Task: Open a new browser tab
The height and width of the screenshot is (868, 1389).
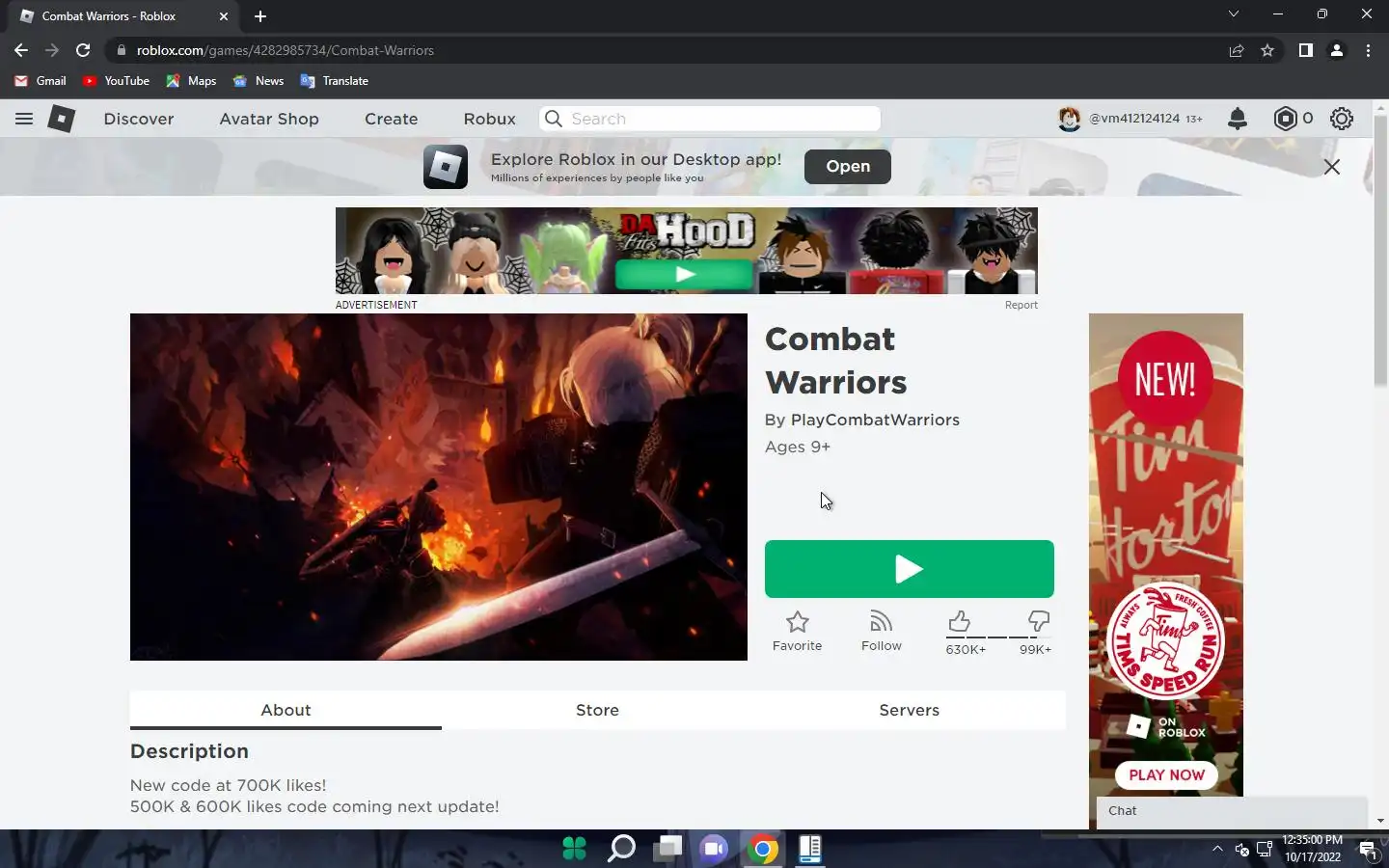Action: [260, 16]
